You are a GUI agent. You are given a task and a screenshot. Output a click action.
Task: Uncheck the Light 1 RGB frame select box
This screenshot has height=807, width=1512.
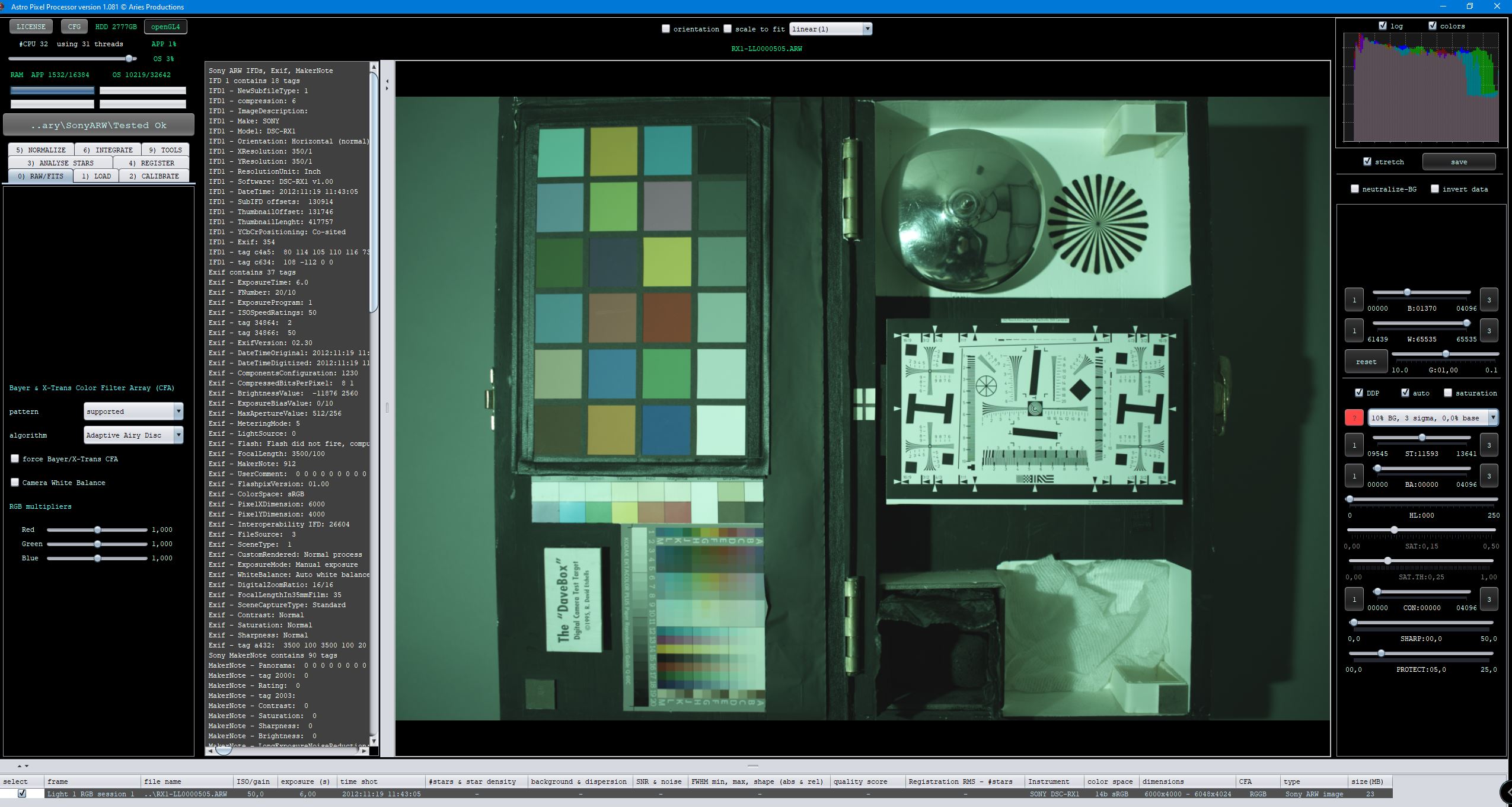(x=22, y=793)
